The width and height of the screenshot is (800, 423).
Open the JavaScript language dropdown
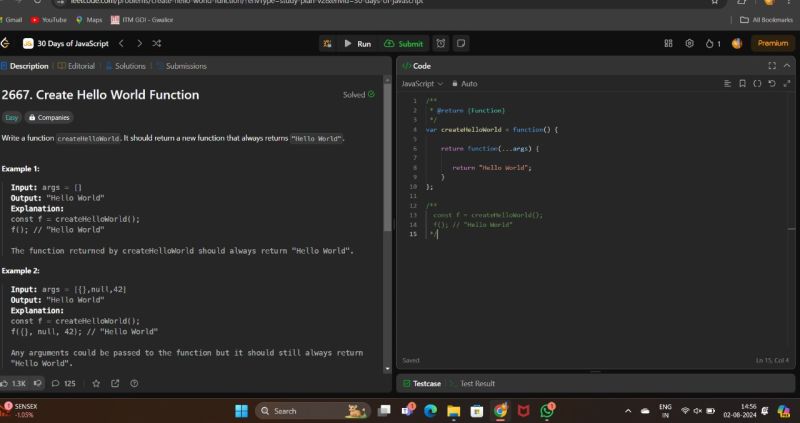point(422,84)
